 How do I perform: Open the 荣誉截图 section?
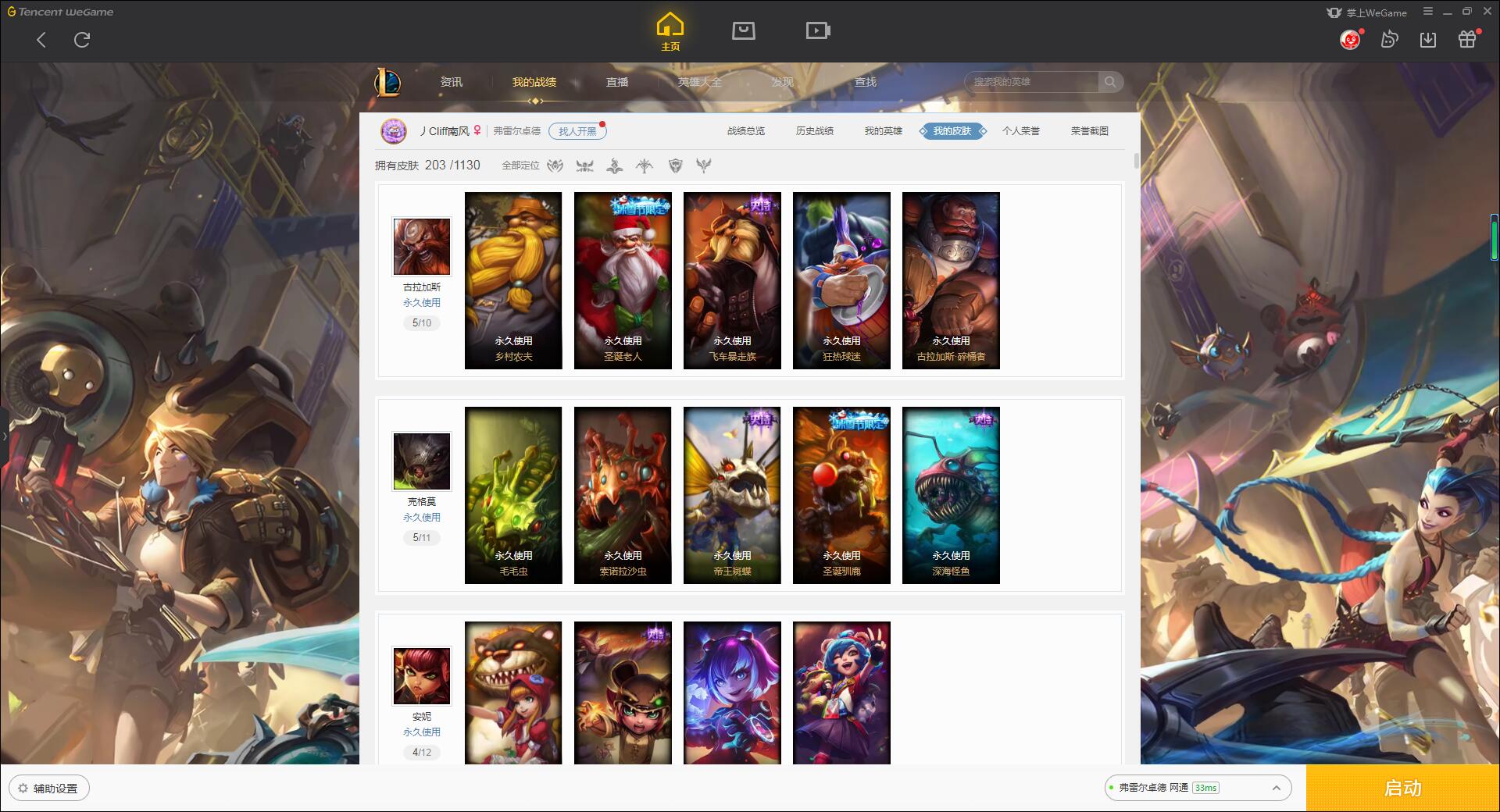[1090, 131]
